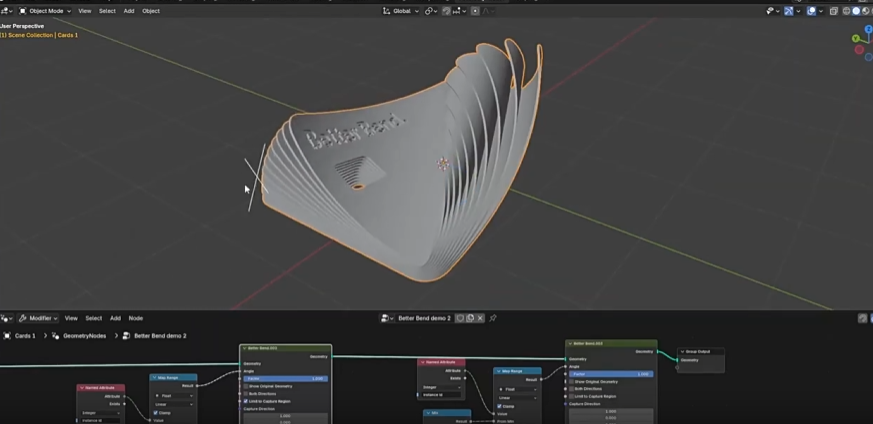Toggle the pin icon in node editor header
This screenshot has height=424, width=873.
pyautogui.click(x=493, y=318)
